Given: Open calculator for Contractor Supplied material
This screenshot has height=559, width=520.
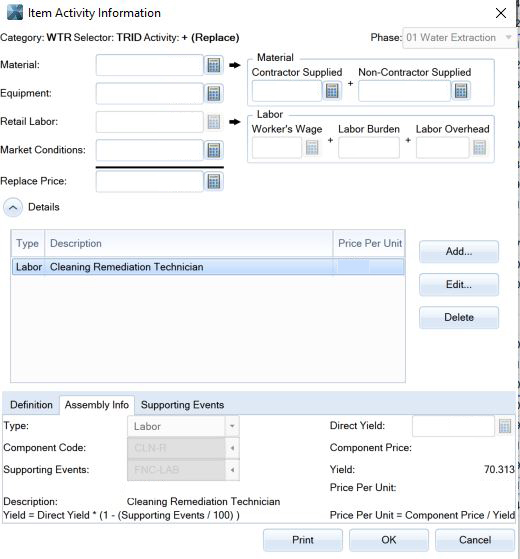Looking at the screenshot, I should pyautogui.click(x=332, y=91).
